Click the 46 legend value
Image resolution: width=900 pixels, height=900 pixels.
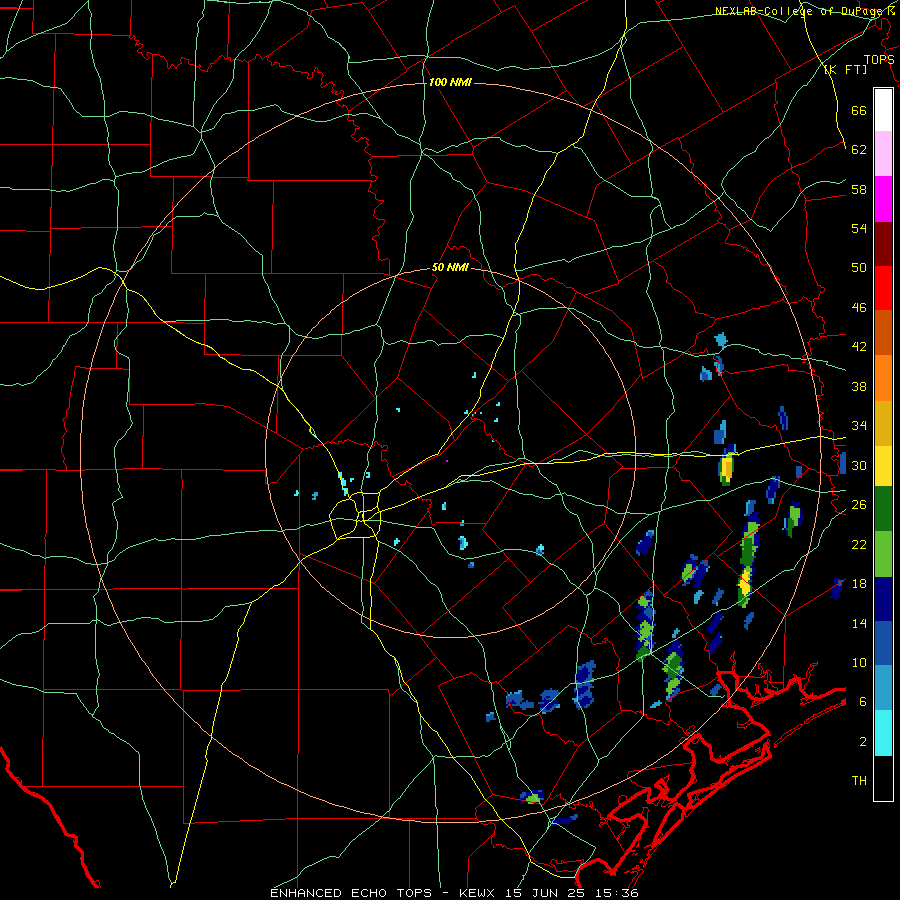pos(859,308)
